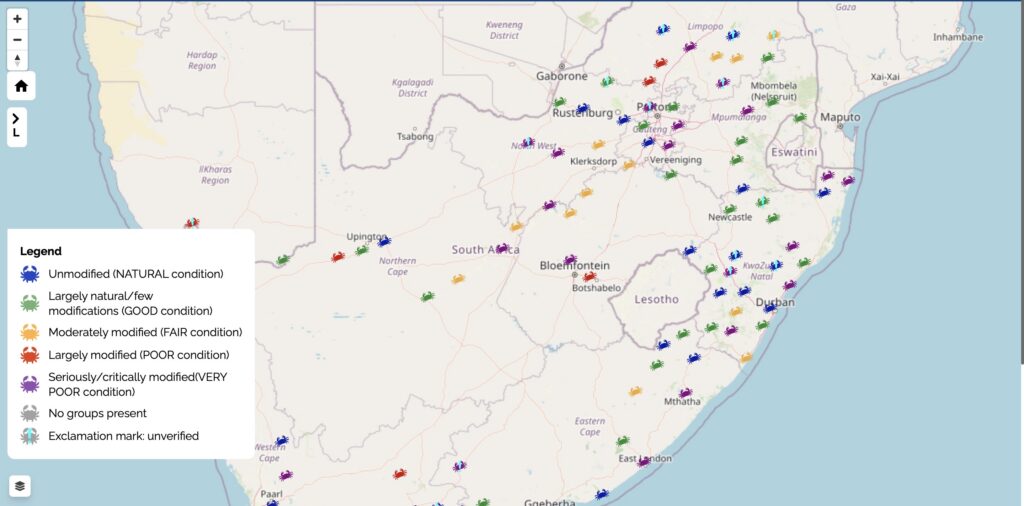The width and height of the screenshot is (1024, 506).
Task: Click the purple VERY POOR legend crab
Action: point(30,384)
